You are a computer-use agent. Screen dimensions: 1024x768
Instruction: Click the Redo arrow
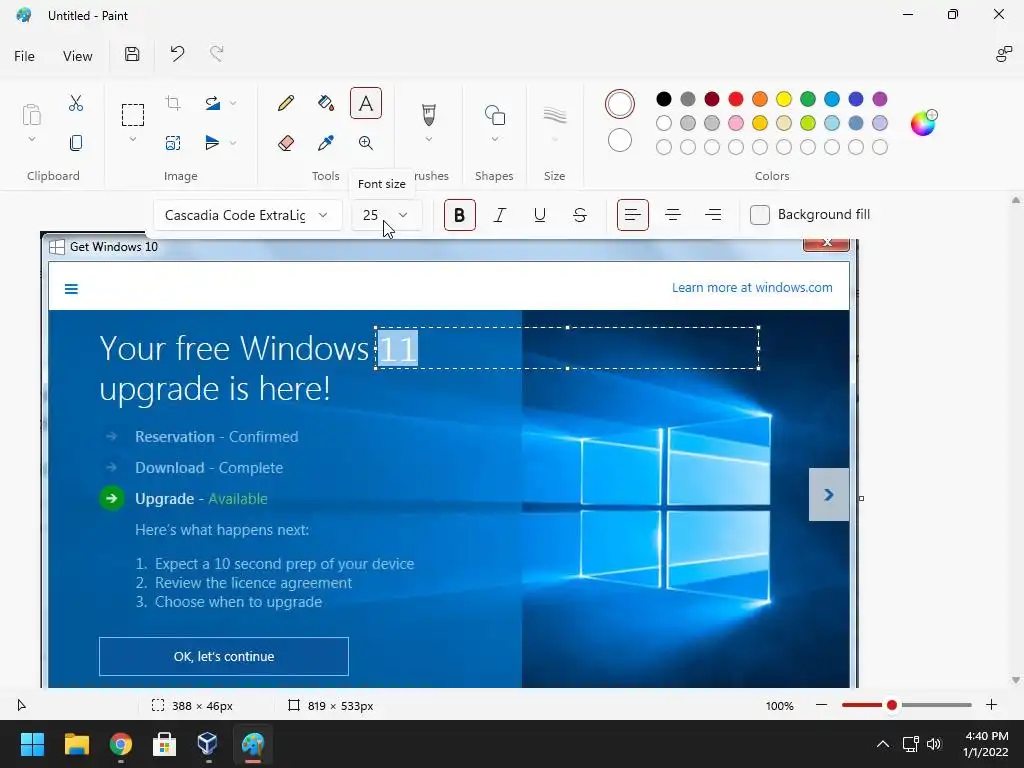tap(217, 54)
